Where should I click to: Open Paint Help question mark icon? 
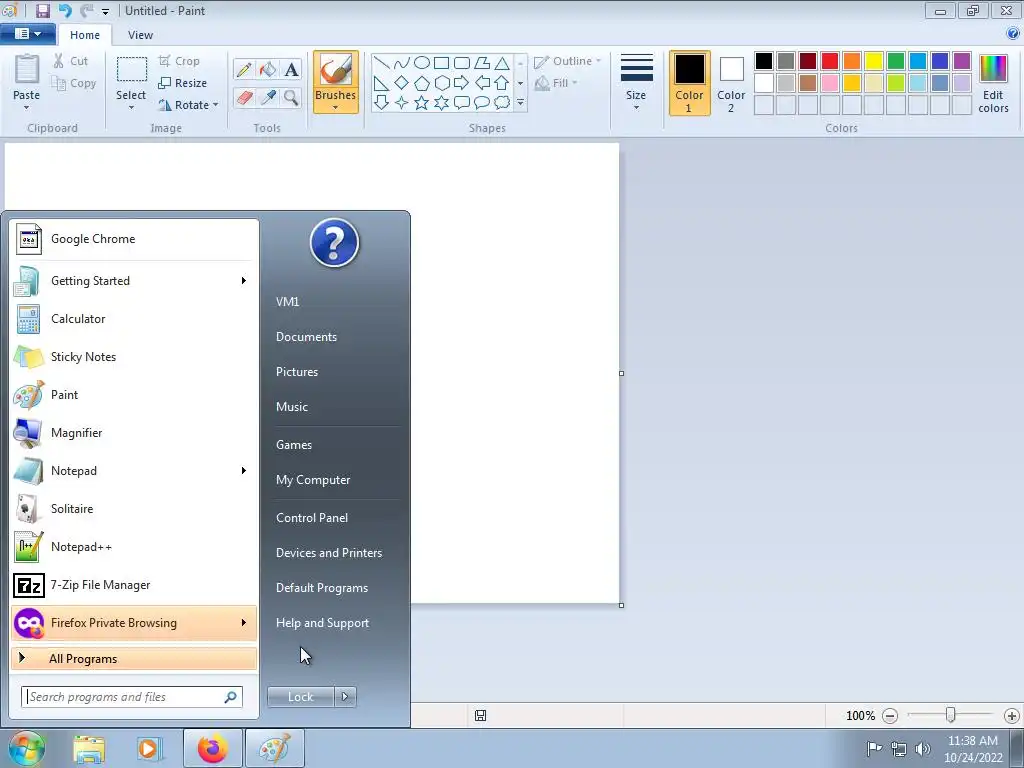1013,33
